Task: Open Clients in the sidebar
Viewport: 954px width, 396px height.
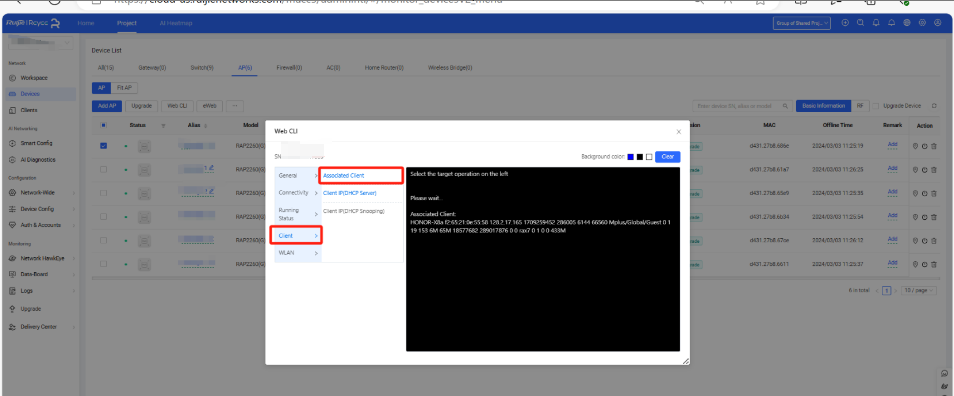Action: click(29, 110)
